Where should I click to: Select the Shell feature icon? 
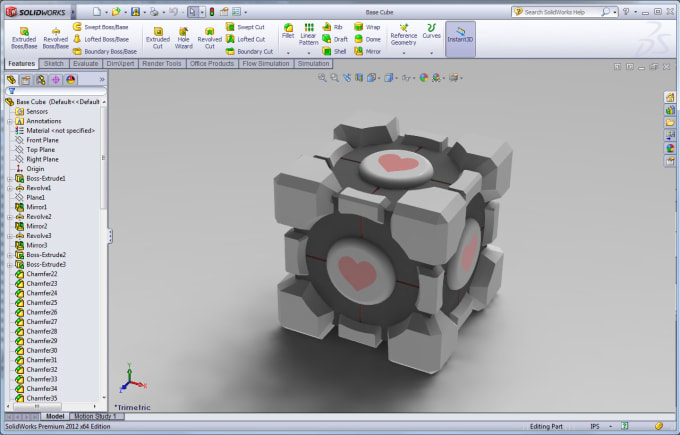pos(334,51)
